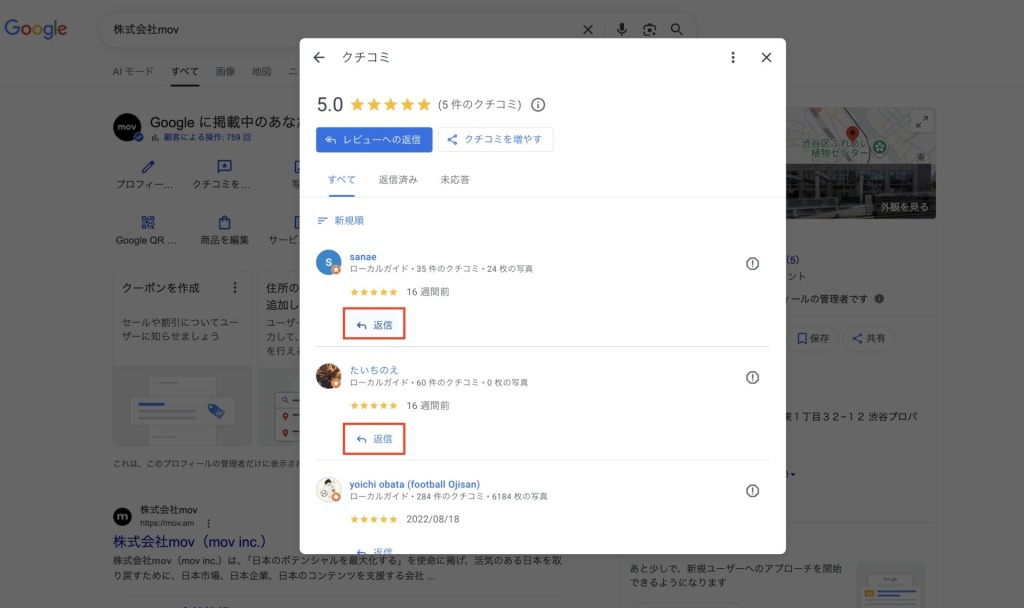Click the レビューへの返信 button
Screen dimensions: 1024x608
[x=374, y=140]
